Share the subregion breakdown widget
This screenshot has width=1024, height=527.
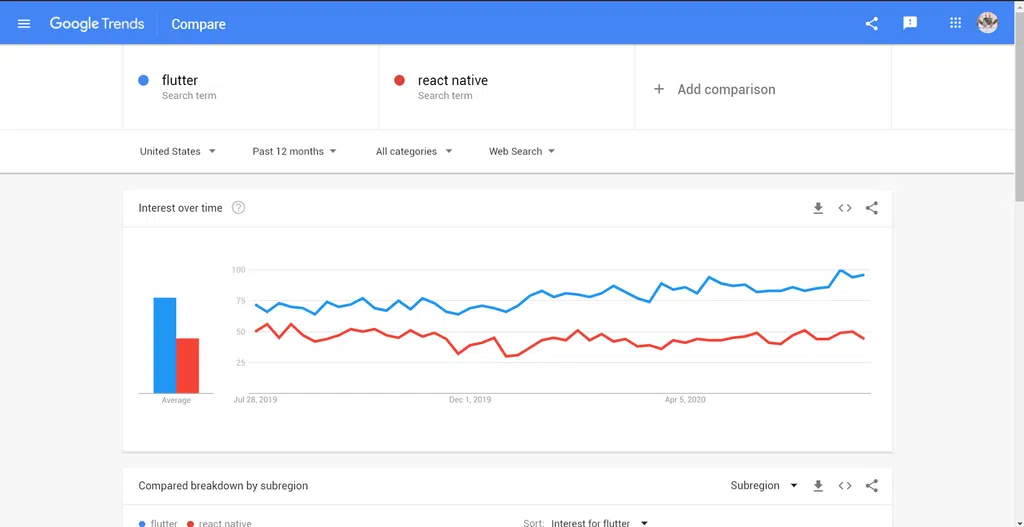pyautogui.click(x=872, y=486)
